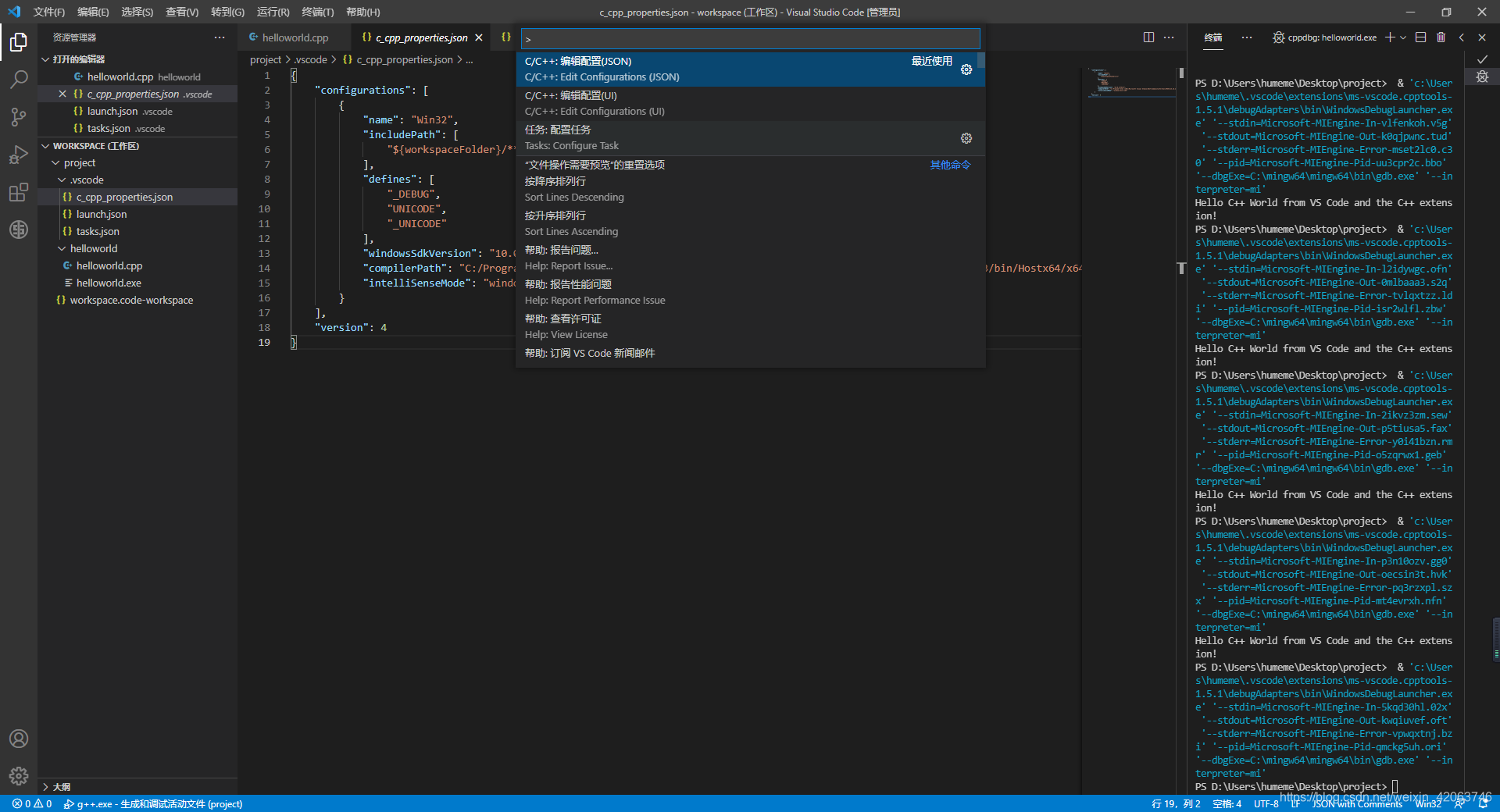The width and height of the screenshot is (1500, 812).
Task: Open helloworld.exe in file tree
Action: pyautogui.click(x=137, y=283)
